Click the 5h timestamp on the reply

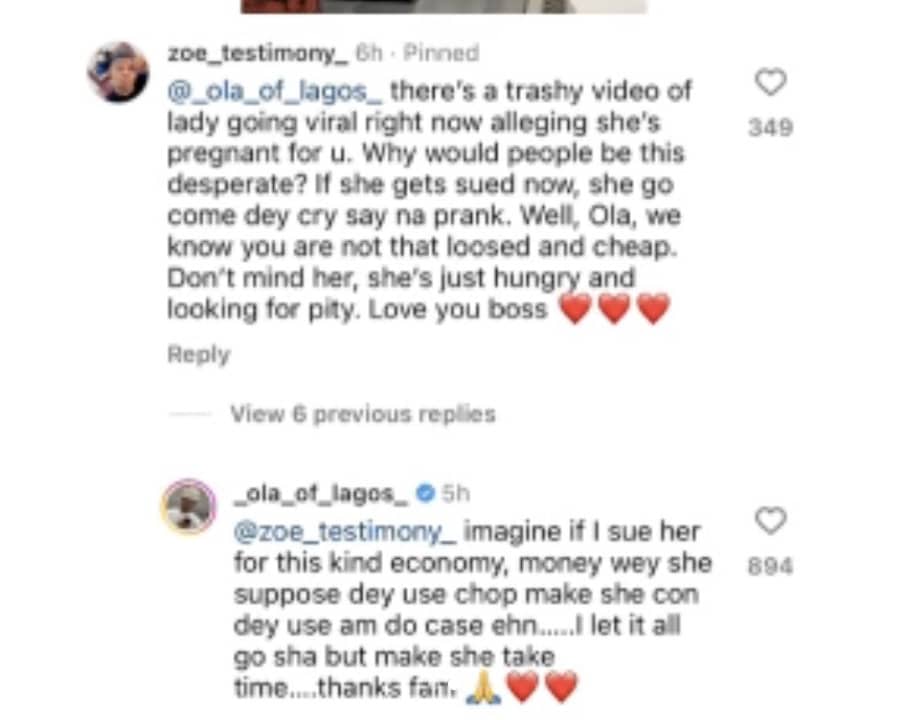[455, 494]
